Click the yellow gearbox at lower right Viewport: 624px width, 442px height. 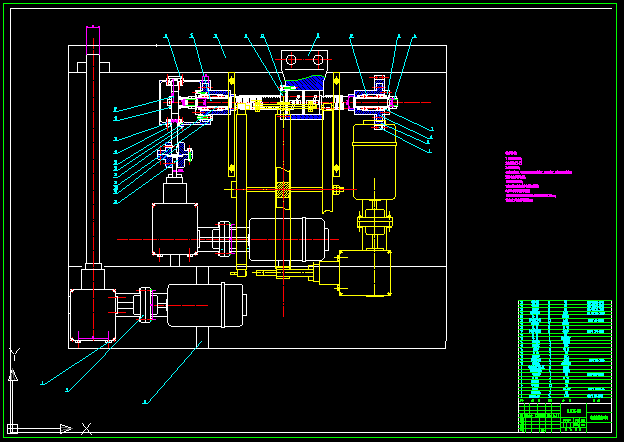(x=366, y=274)
